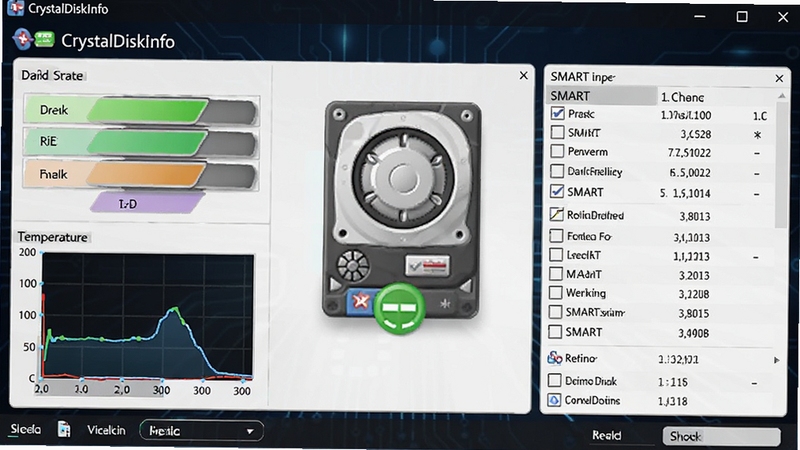This screenshot has width=800, height=450.
Task: Close the Daild Srate panel
Action: point(523,76)
